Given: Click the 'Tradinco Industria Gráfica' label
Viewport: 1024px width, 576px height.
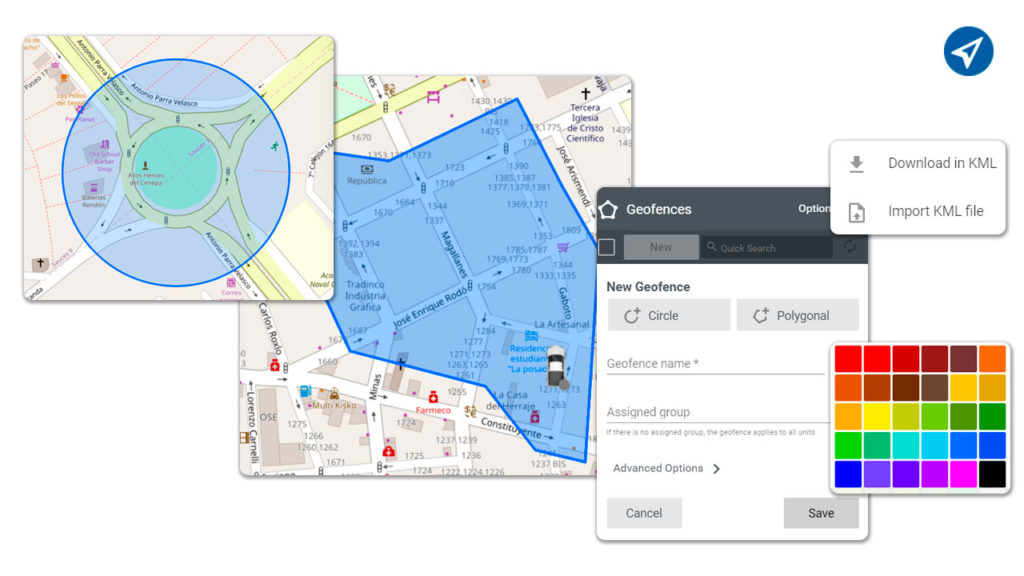Looking at the screenshot, I should point(365,296).
